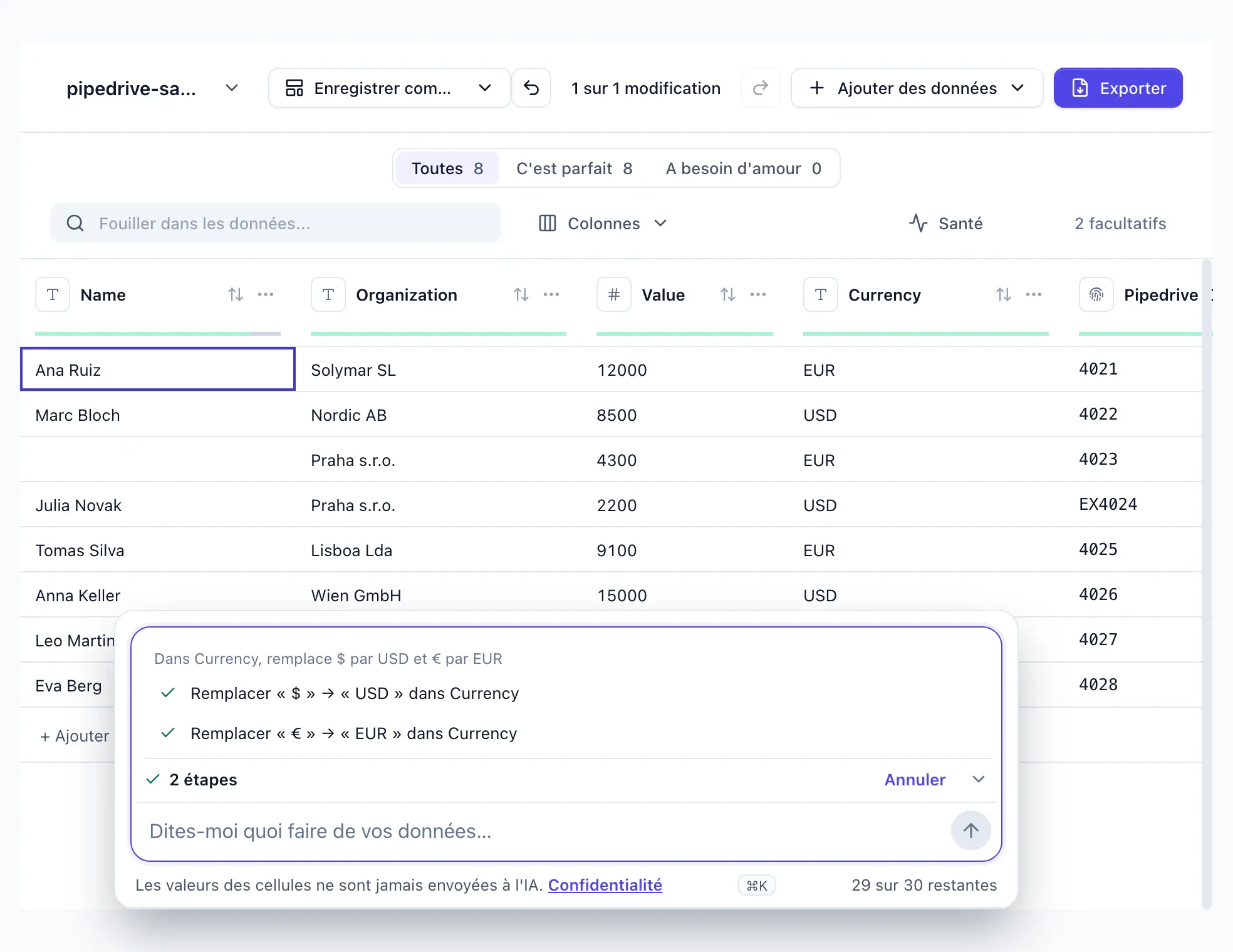Click 2 facultatifs
This screenshot has height=952, width=1233.
click(x=1120, y=223)
